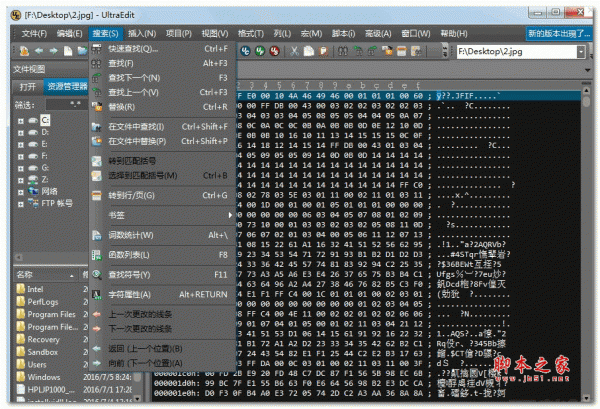Click the red round toolbar icon

(x=274, y=51)
